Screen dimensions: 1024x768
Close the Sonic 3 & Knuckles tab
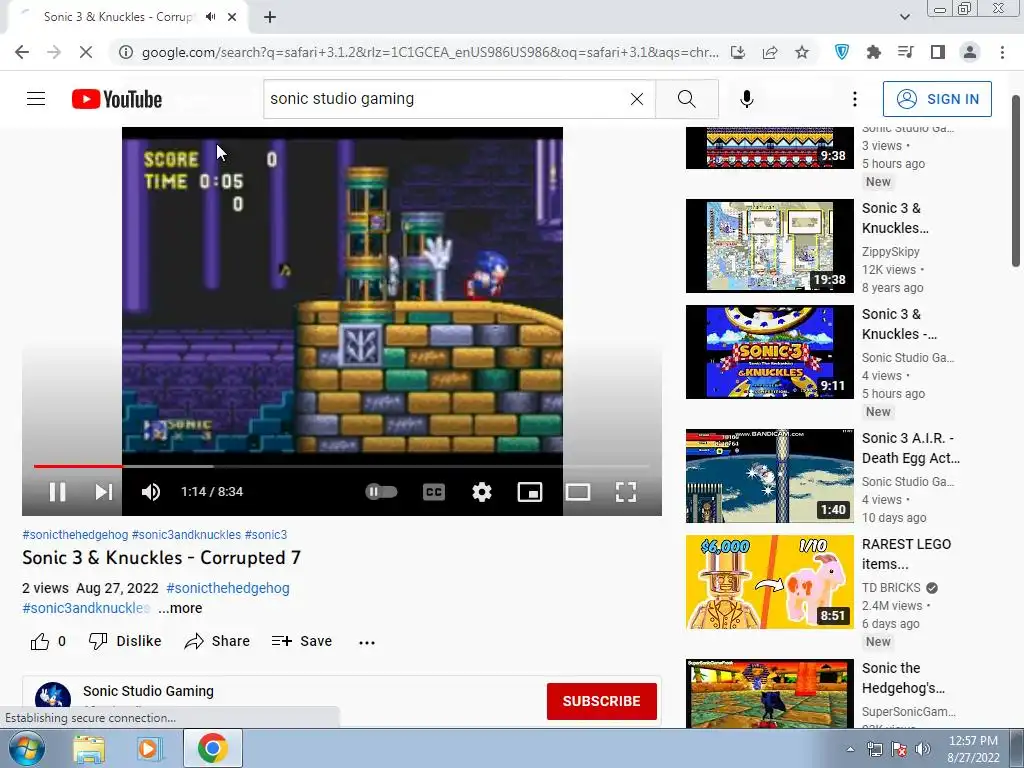[x=232, y=17]
